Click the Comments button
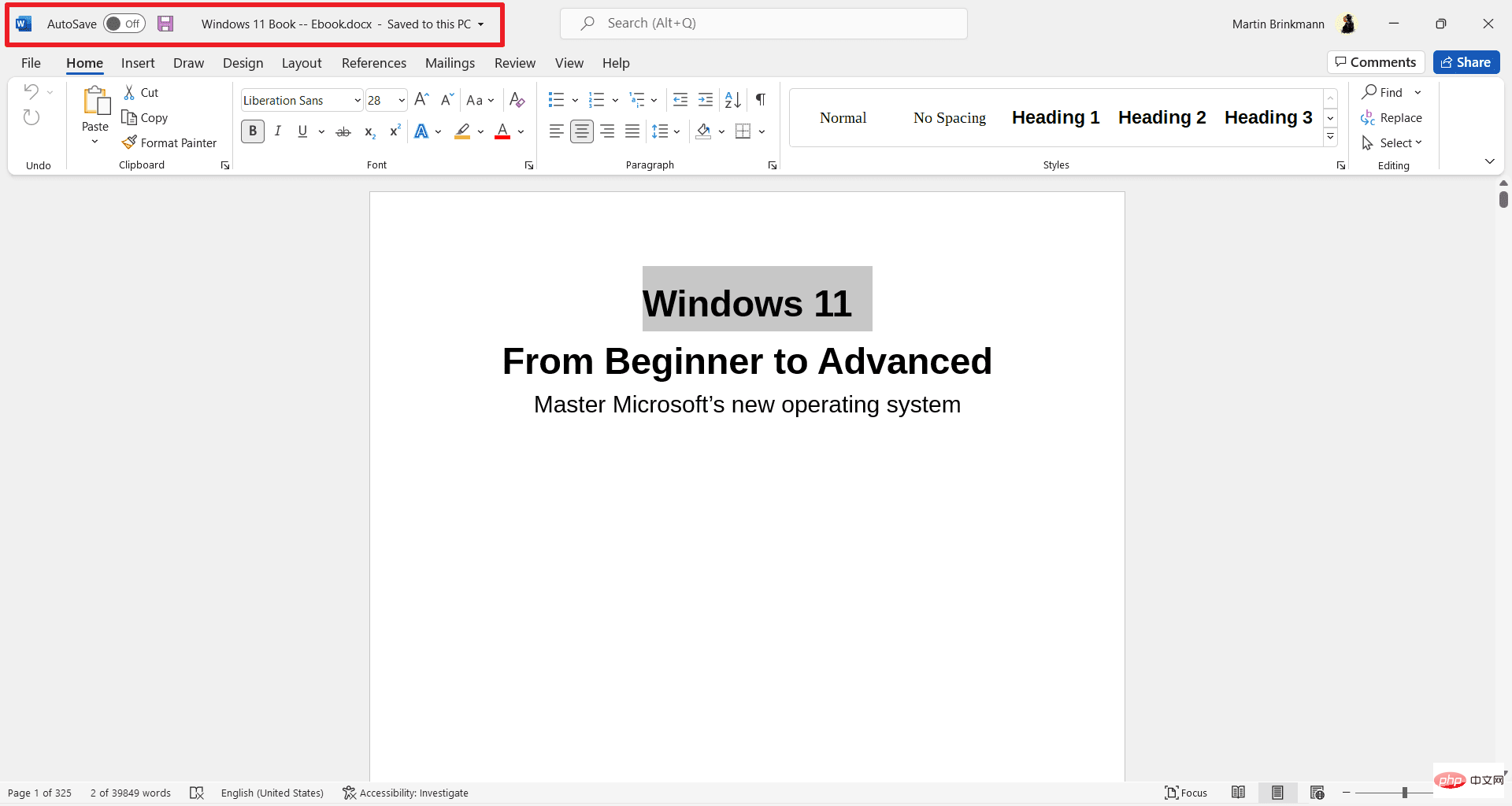1512x806 pixels. click(1376, 62)
